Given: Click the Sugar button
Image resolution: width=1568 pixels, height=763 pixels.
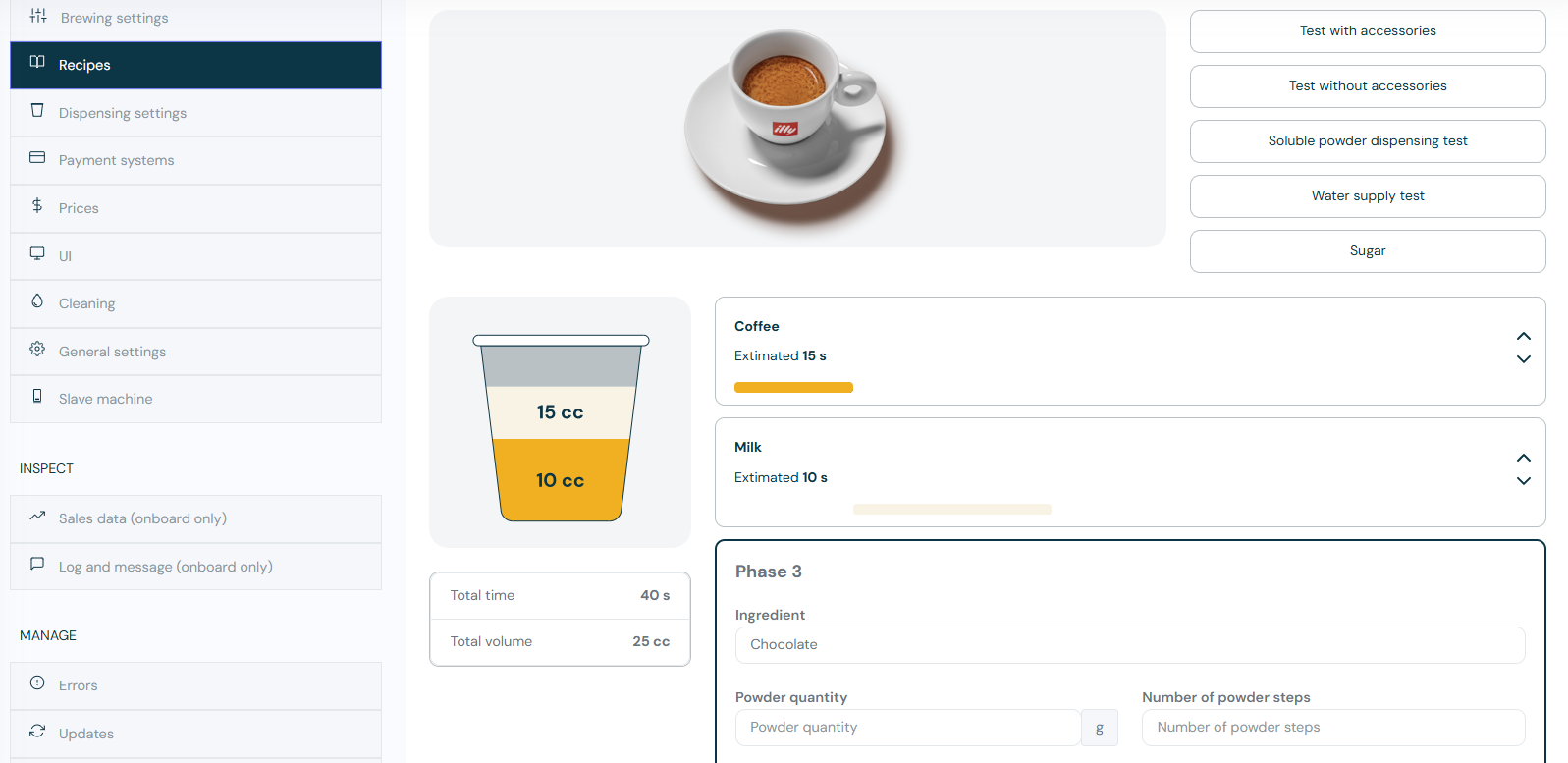Looking at the screenshot, I should [1367, 251].
